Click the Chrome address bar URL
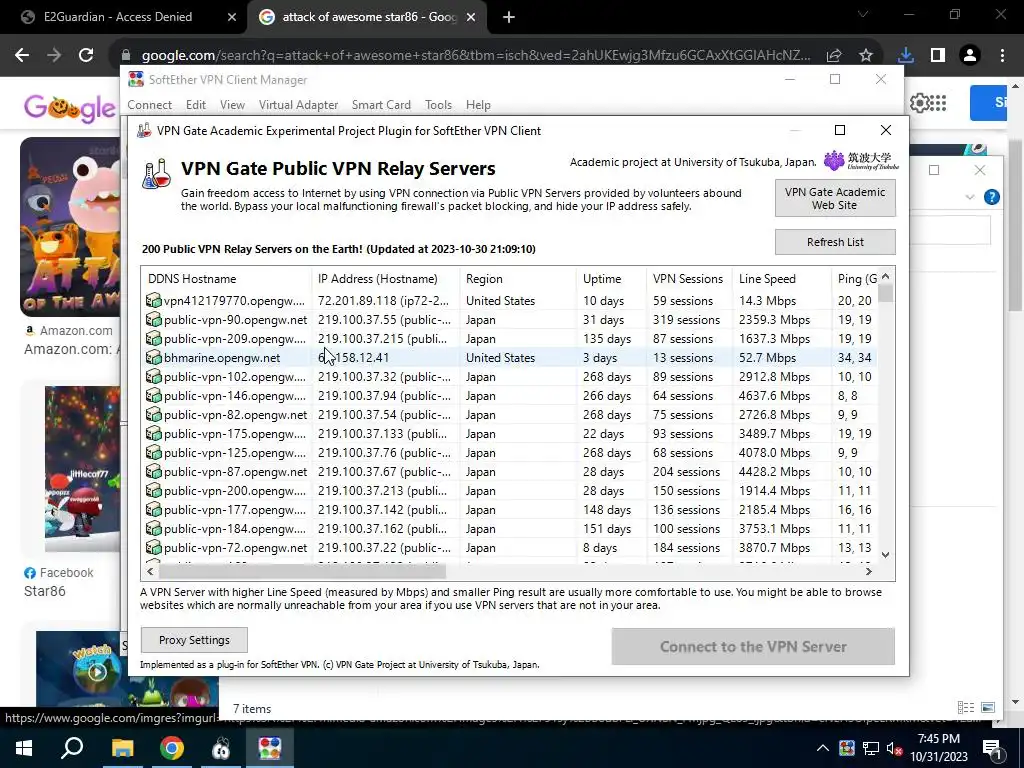This screenshot has width=1024, height=768. click(x=476, y=56)
